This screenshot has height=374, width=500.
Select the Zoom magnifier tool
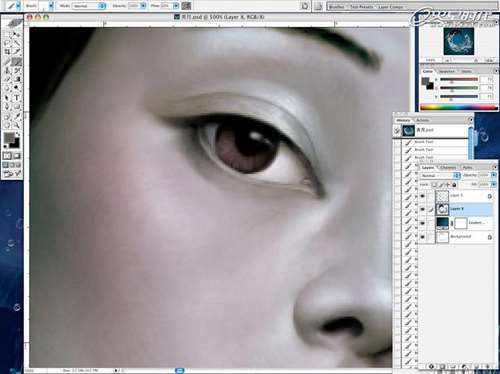[x=17, y=125]
